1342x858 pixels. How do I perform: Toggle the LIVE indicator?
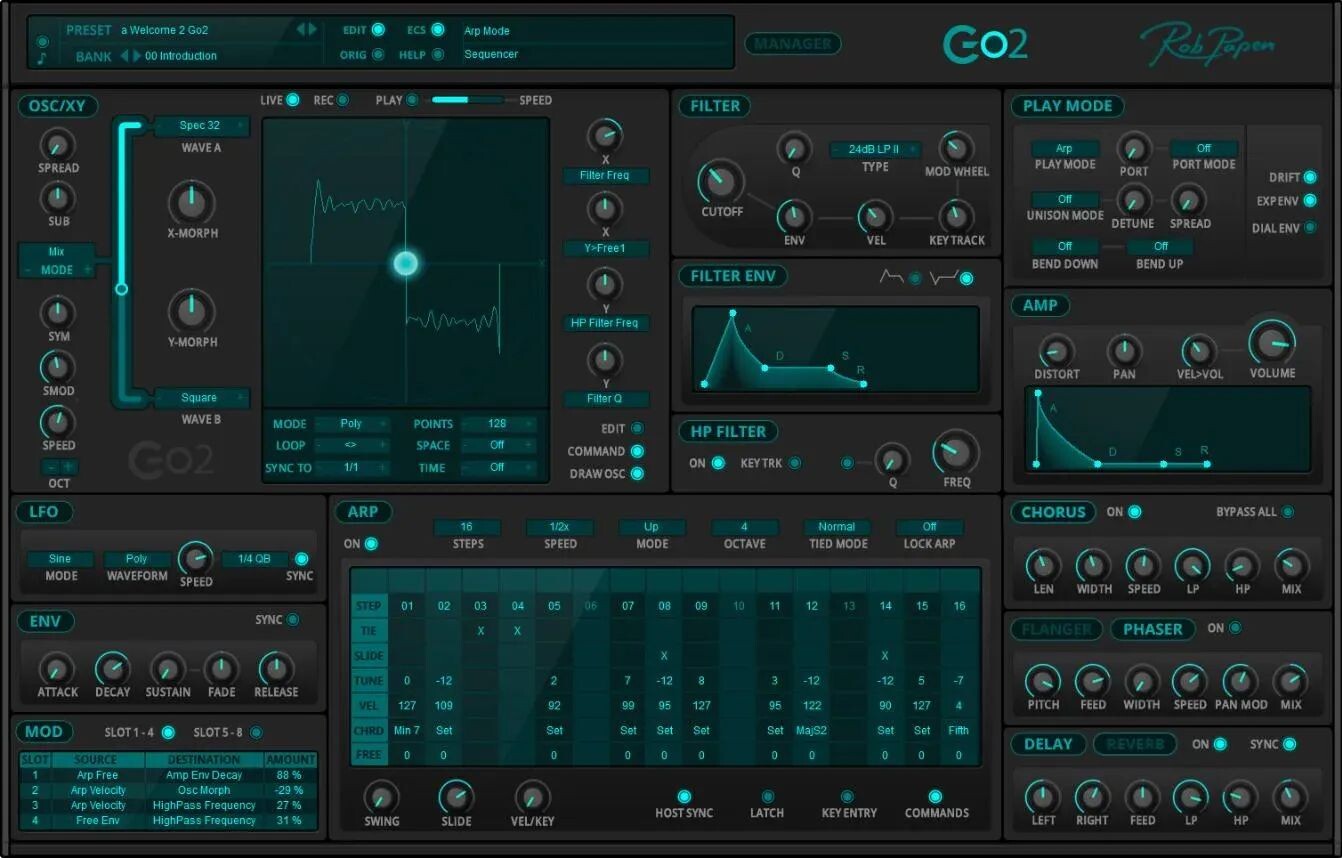pyautogui.click(x=293, y=100)
